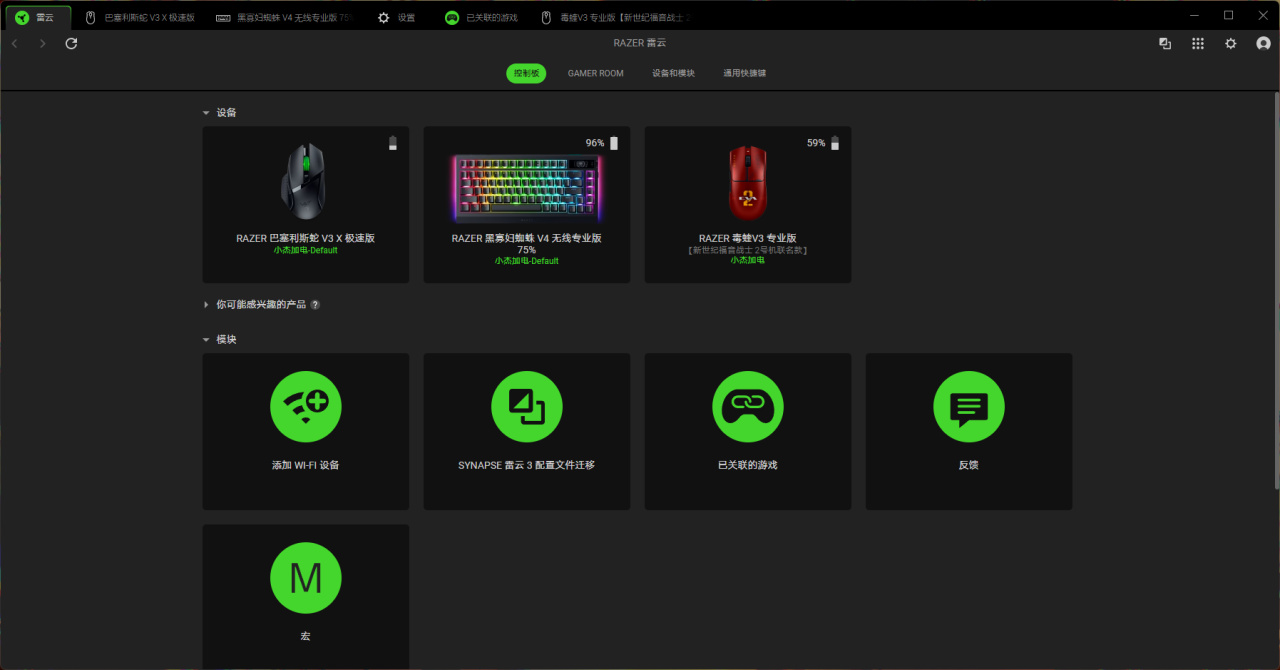Open the user account avatar icon
Viewport: 1280px width, 670px height.
pos(1263,44)
